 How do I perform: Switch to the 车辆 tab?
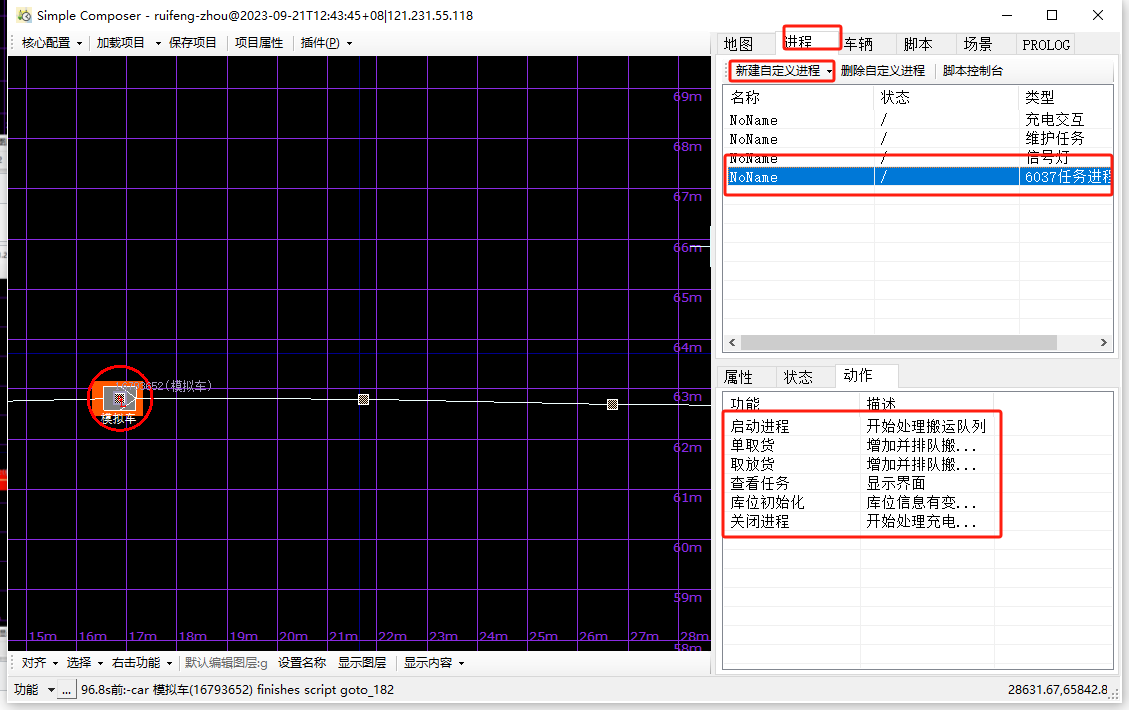click(x=857, y=44)
